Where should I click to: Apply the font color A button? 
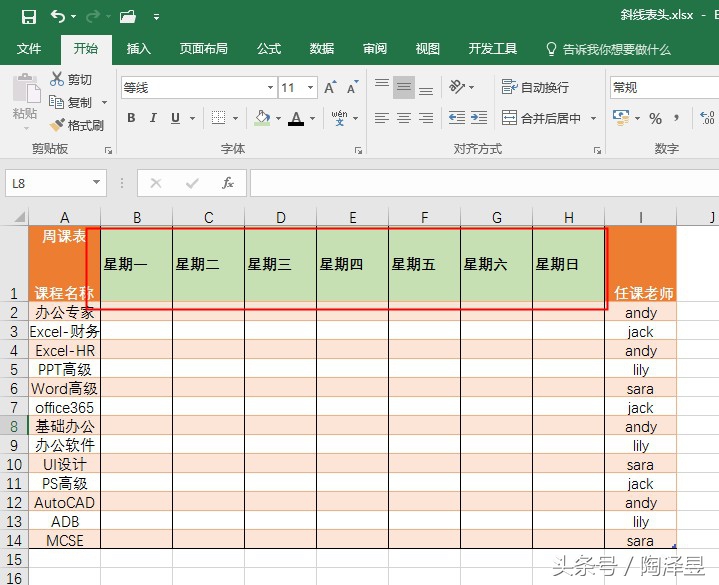tap(296, 118)
